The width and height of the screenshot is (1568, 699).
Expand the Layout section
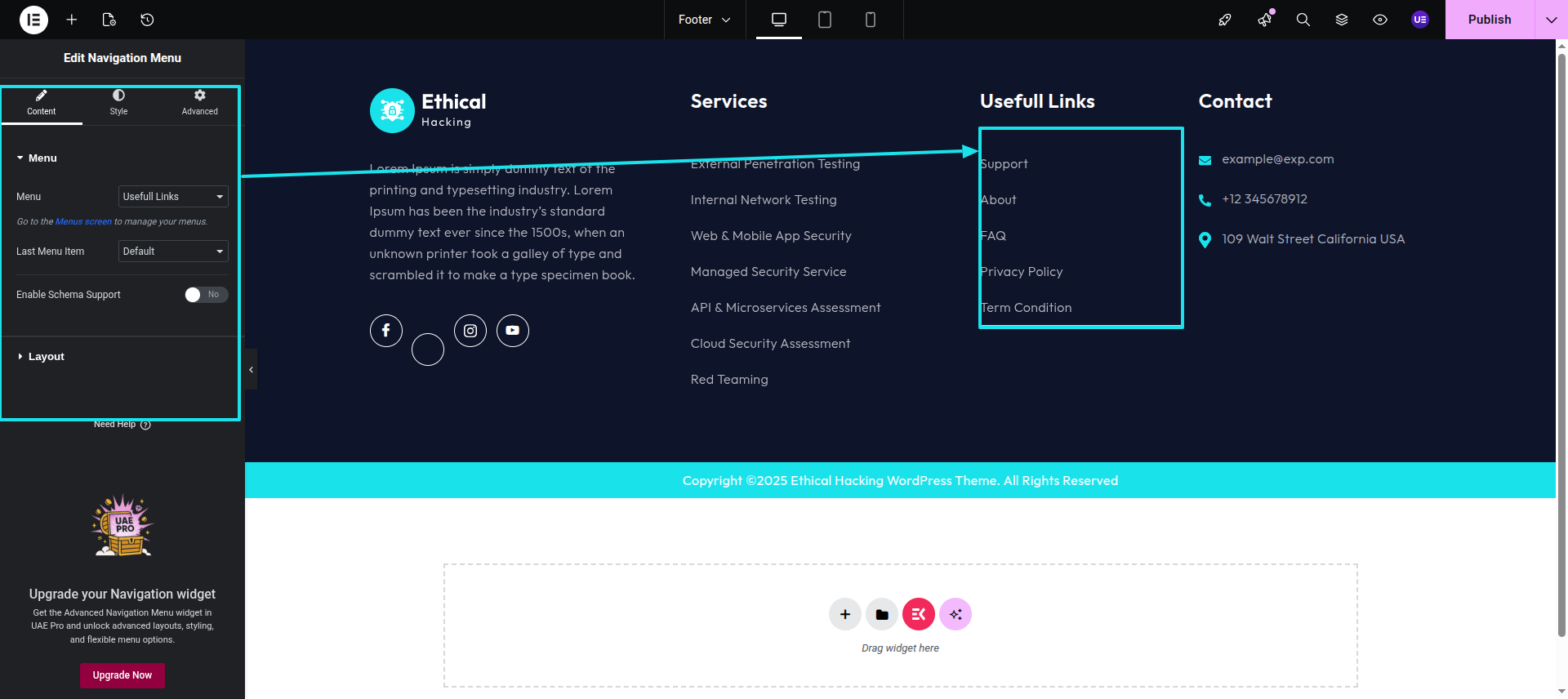tap(46, 357)
